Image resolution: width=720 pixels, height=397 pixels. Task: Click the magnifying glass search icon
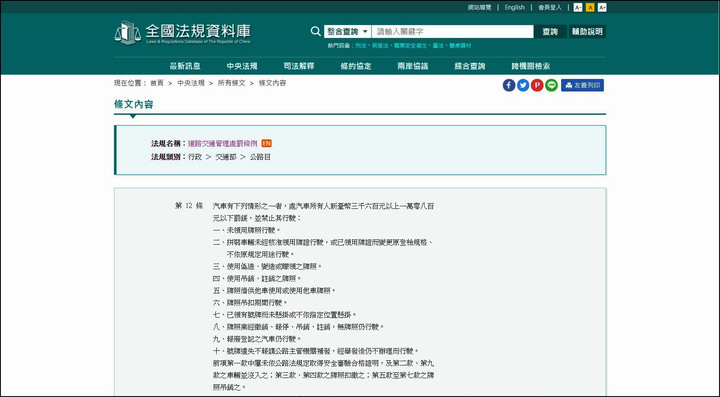pyautogui.click(x=315, y=31)
